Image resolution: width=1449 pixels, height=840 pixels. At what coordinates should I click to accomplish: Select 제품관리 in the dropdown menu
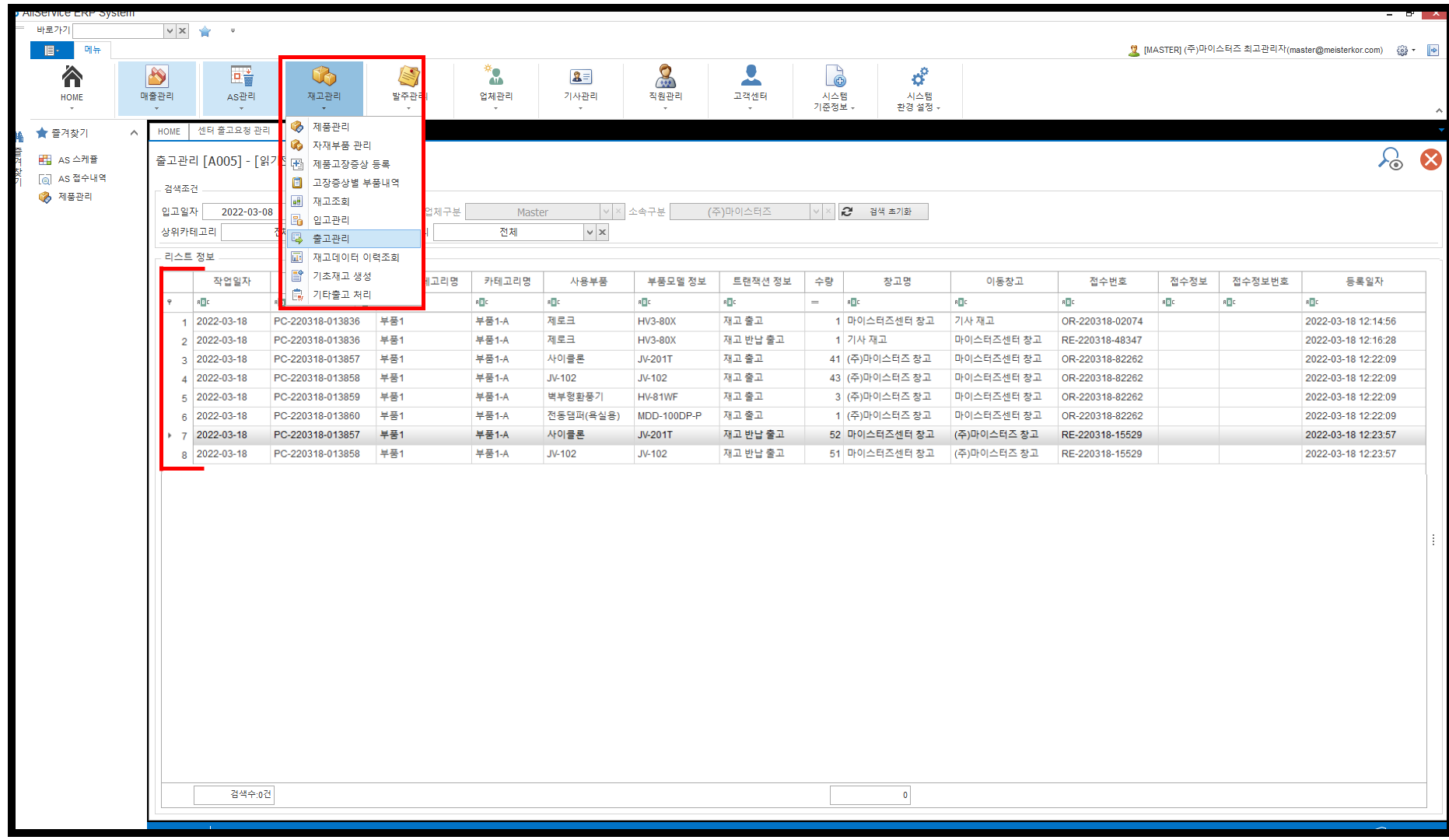[x=354, y=127]
